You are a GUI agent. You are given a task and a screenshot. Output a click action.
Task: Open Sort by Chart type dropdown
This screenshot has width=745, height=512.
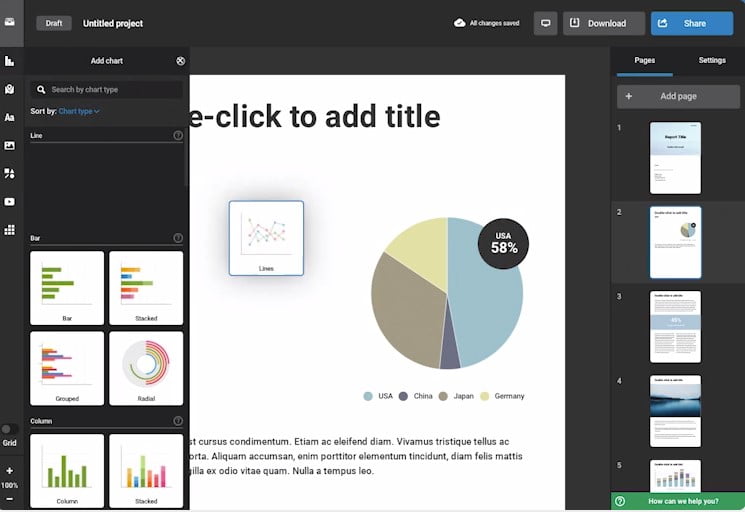[79, 111]
